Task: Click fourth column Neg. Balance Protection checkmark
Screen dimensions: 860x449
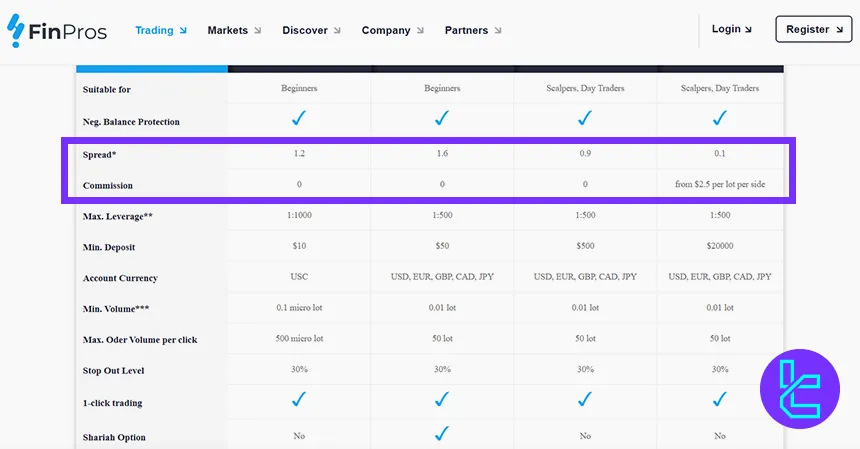Action: point(720,118)
